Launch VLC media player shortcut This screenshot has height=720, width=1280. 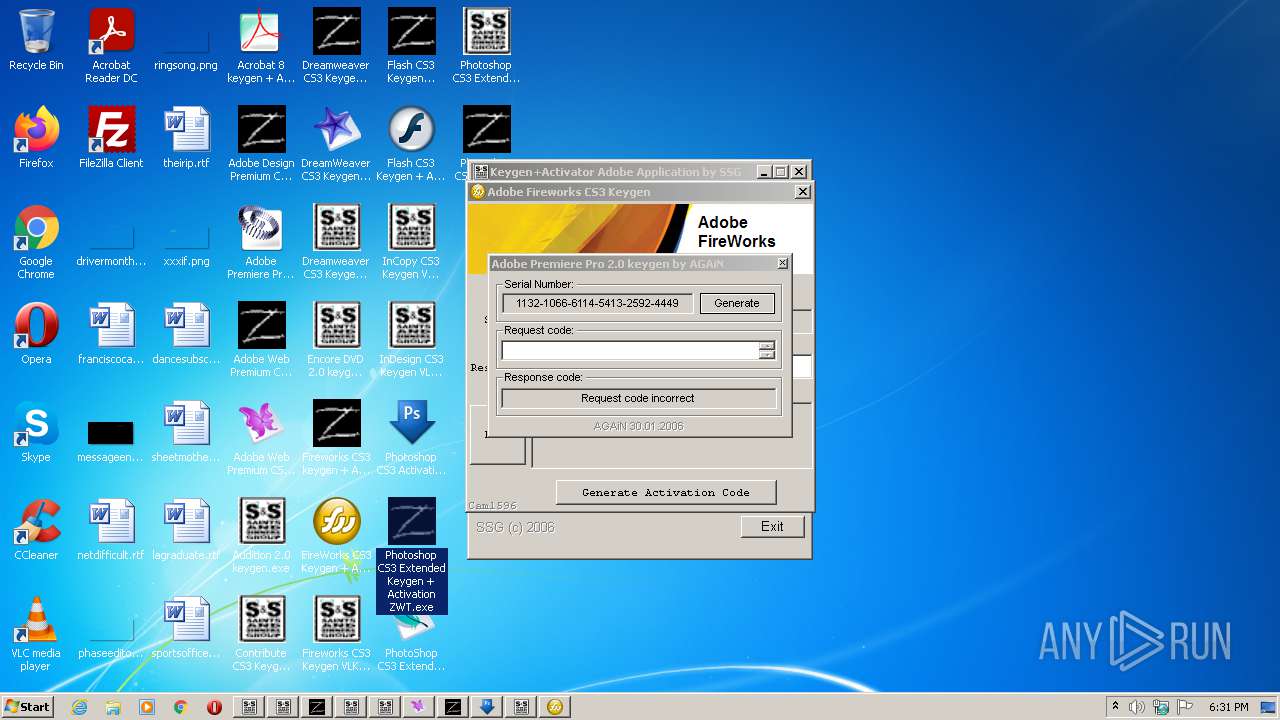pos(36,633)
